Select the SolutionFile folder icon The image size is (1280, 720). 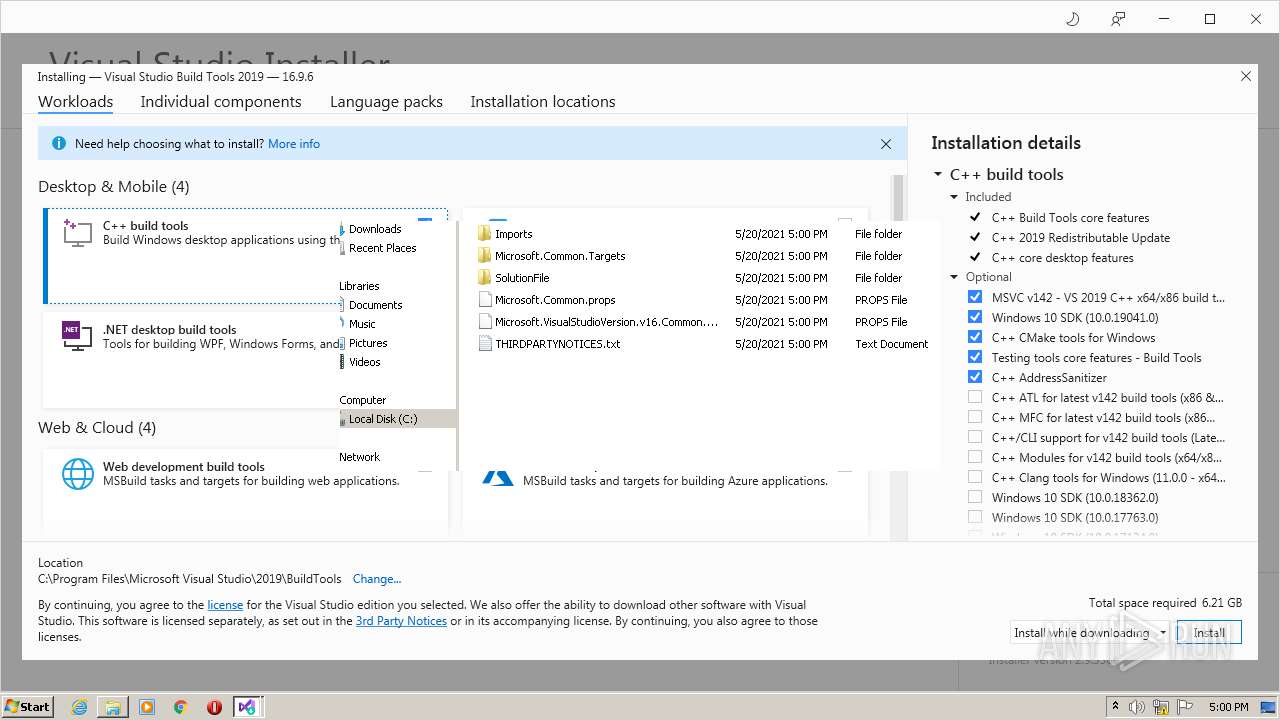pos(485,278)
